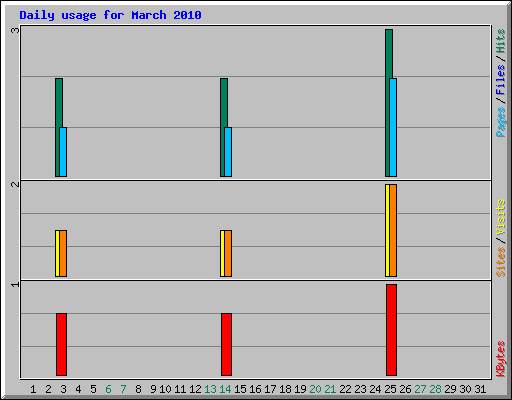
Task: Click the 'Files' legend label
Action: pos(501,79)
